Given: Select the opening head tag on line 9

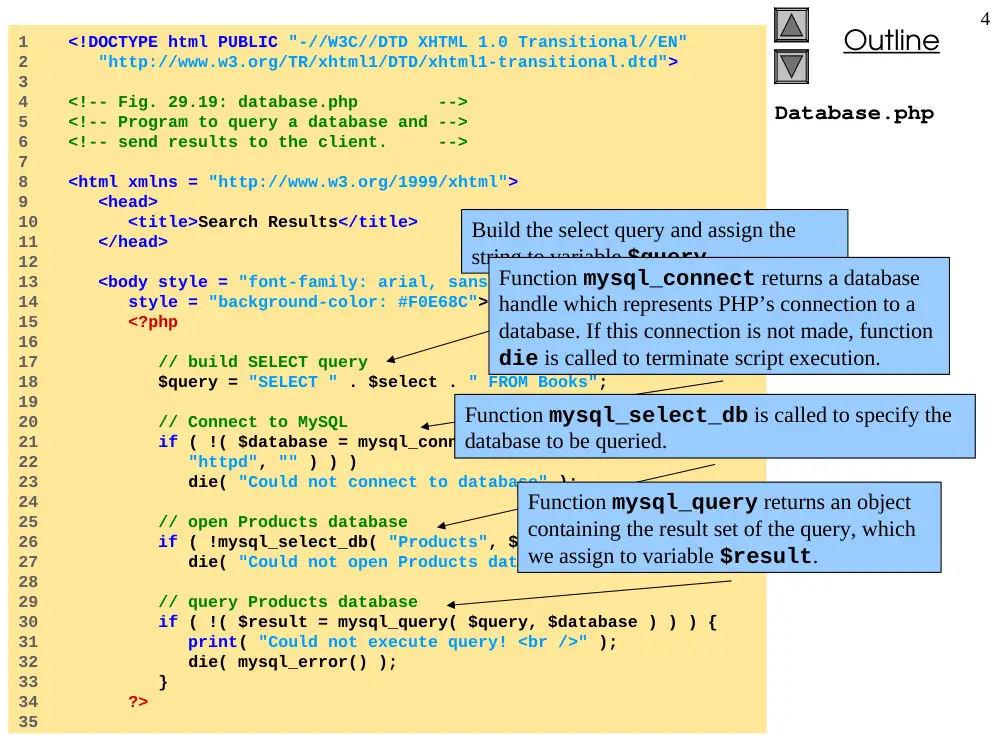Looking at the screenshot, I should (x=128, y=202).
